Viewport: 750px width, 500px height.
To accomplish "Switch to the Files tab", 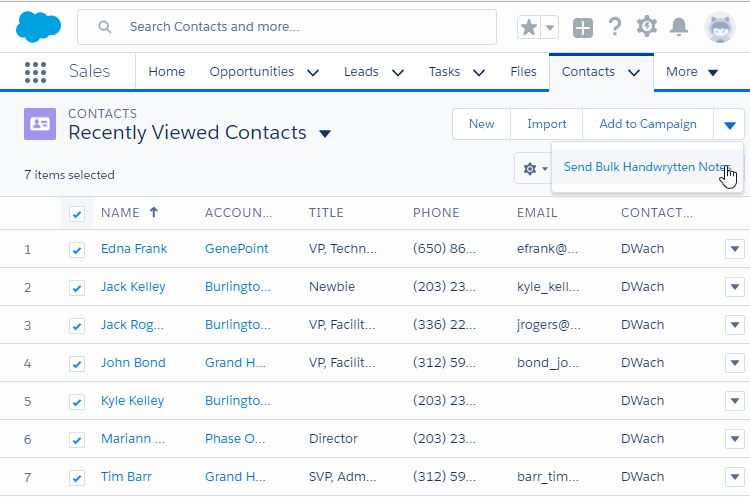I will click(523, 72).
